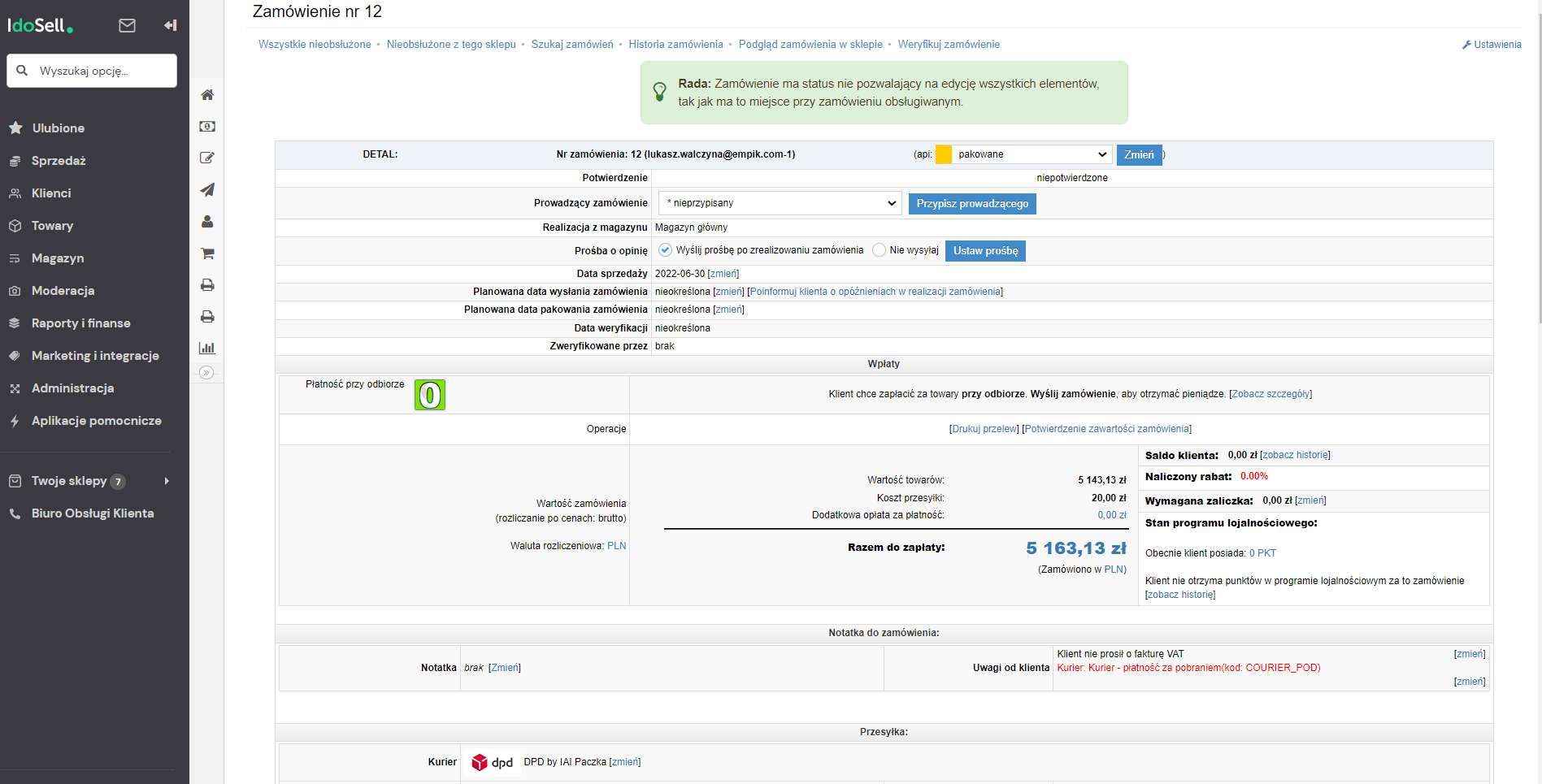Click the banknote money icon in quick toolbar

207,127
